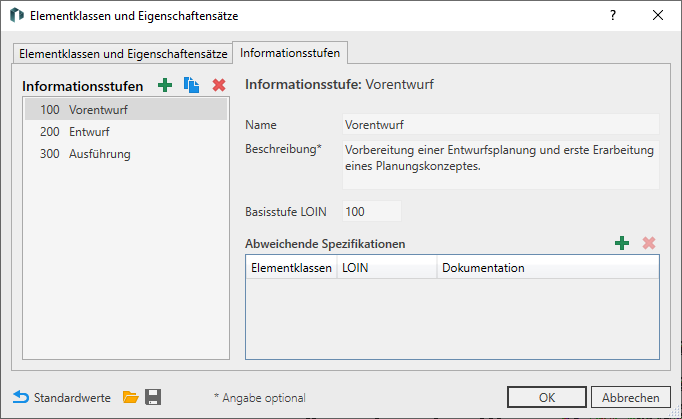Image resolution: width=682 pixels, height=419 pixels.
Task: Sort by the Dokumentation column header
Action: click(548, 268)
